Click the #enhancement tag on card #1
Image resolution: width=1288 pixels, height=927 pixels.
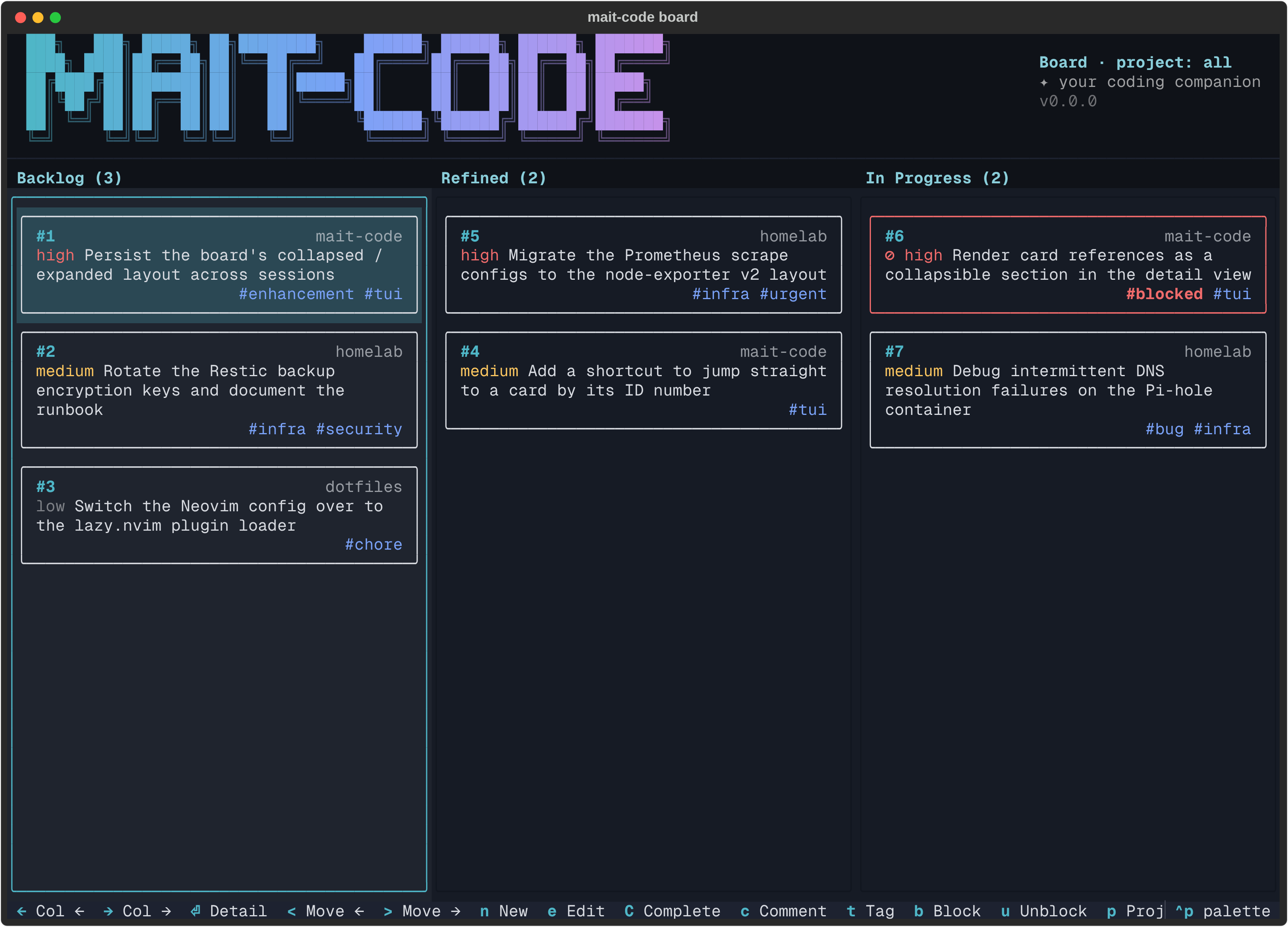pyautogui.click(x=296, y=294)
